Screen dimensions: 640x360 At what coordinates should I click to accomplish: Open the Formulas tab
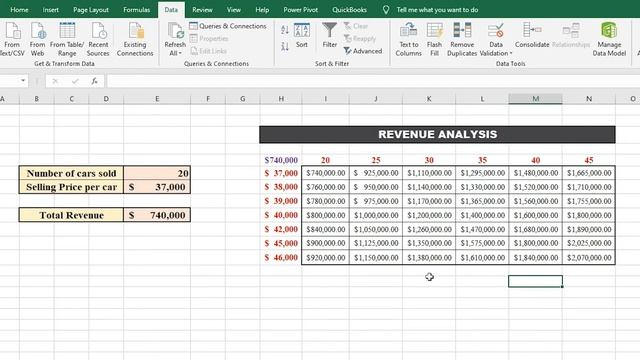[x=136, y=10]
